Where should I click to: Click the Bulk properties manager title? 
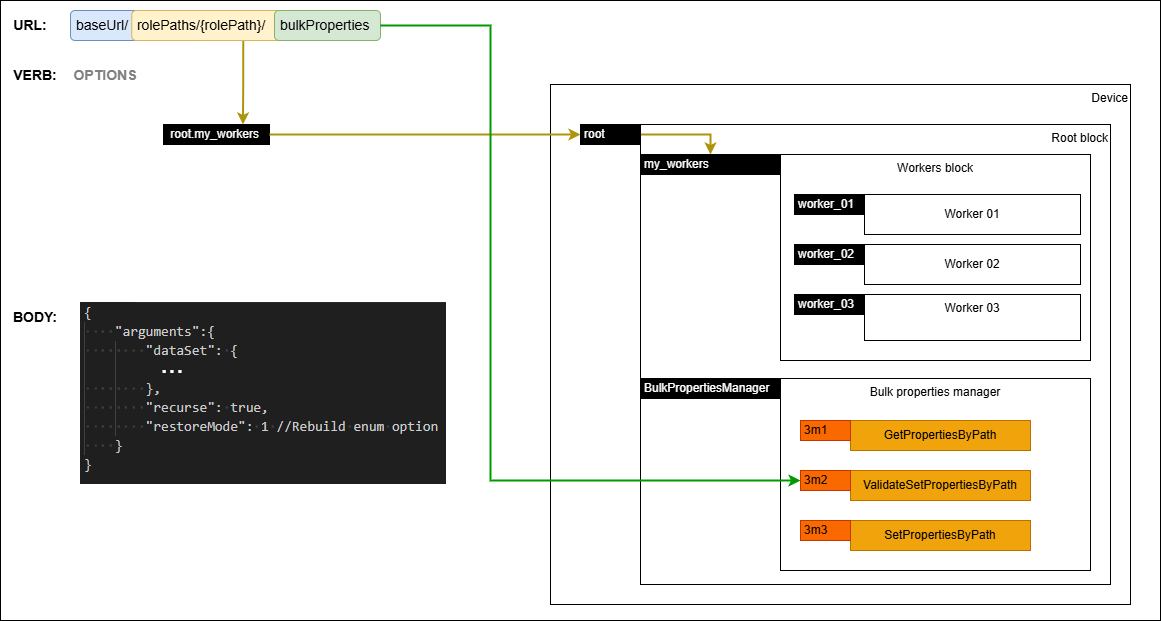(x=934, y=392)
